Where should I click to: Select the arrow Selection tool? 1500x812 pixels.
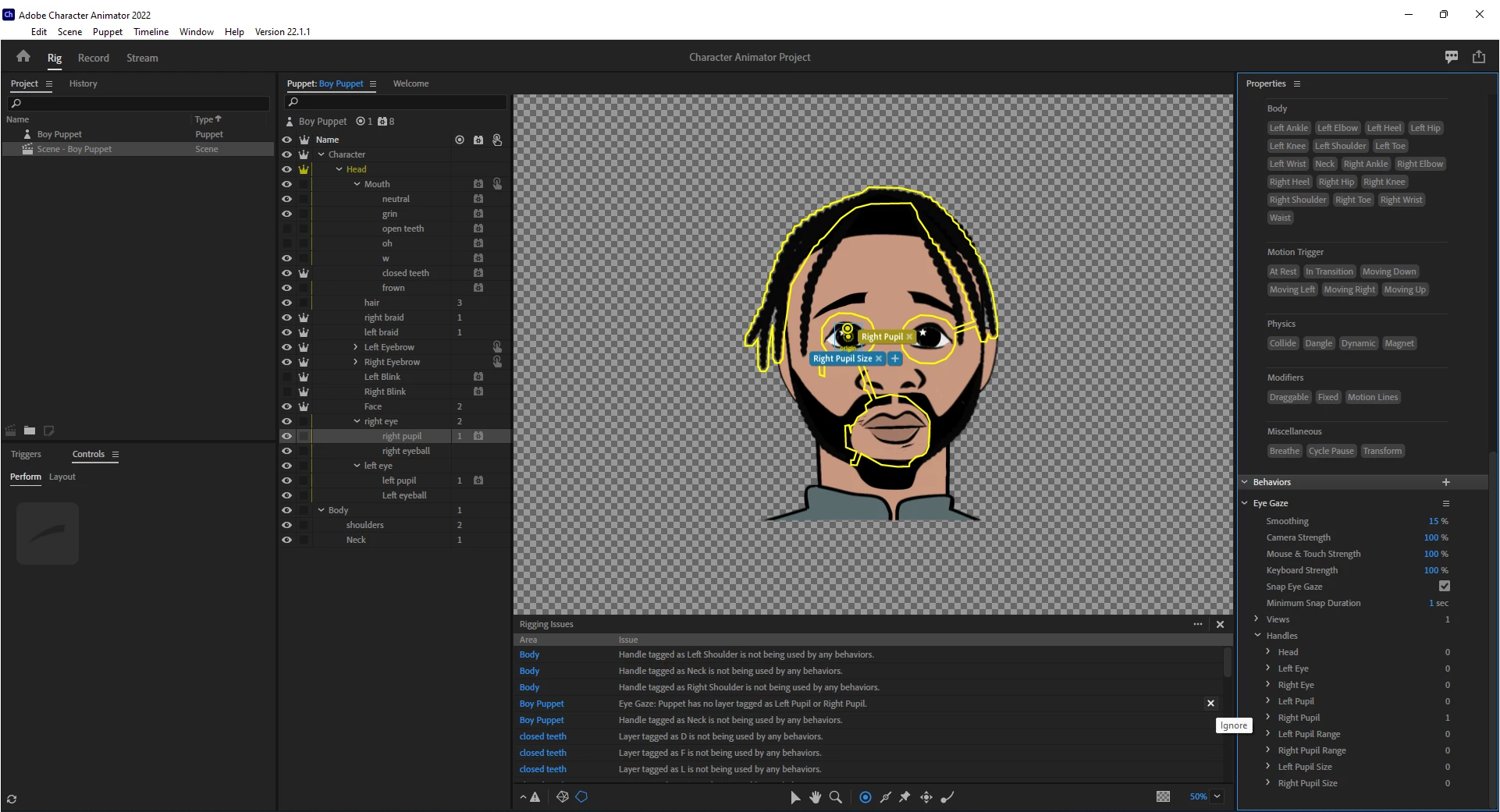(x=794, y=797)
